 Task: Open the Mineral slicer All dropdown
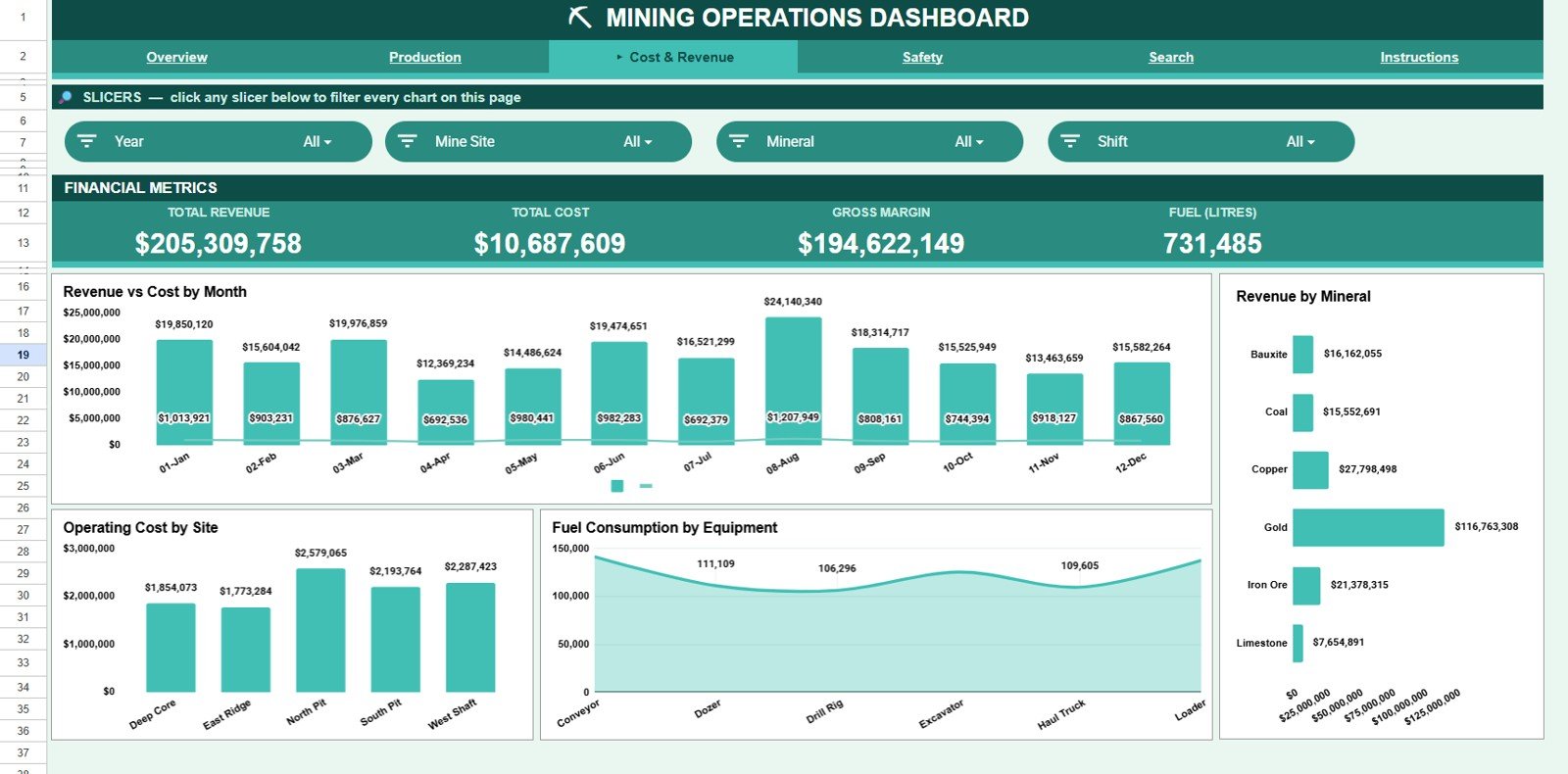pos(969,141)
